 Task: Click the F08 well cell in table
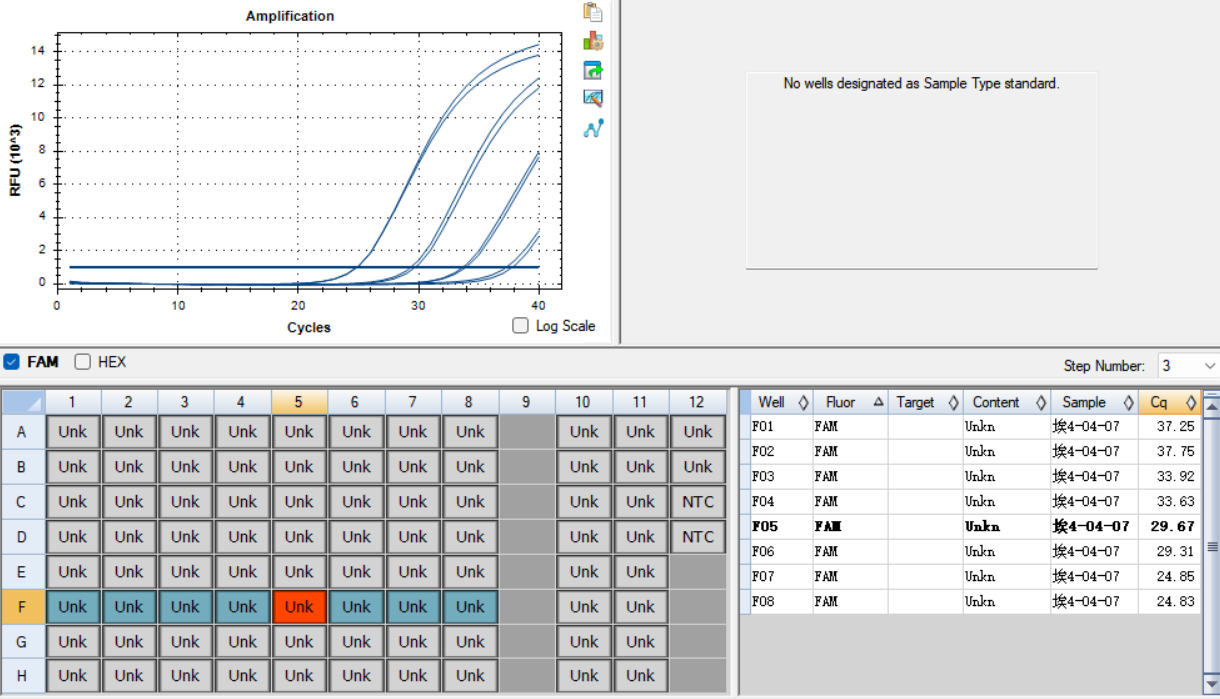click(x=782, y=601)
